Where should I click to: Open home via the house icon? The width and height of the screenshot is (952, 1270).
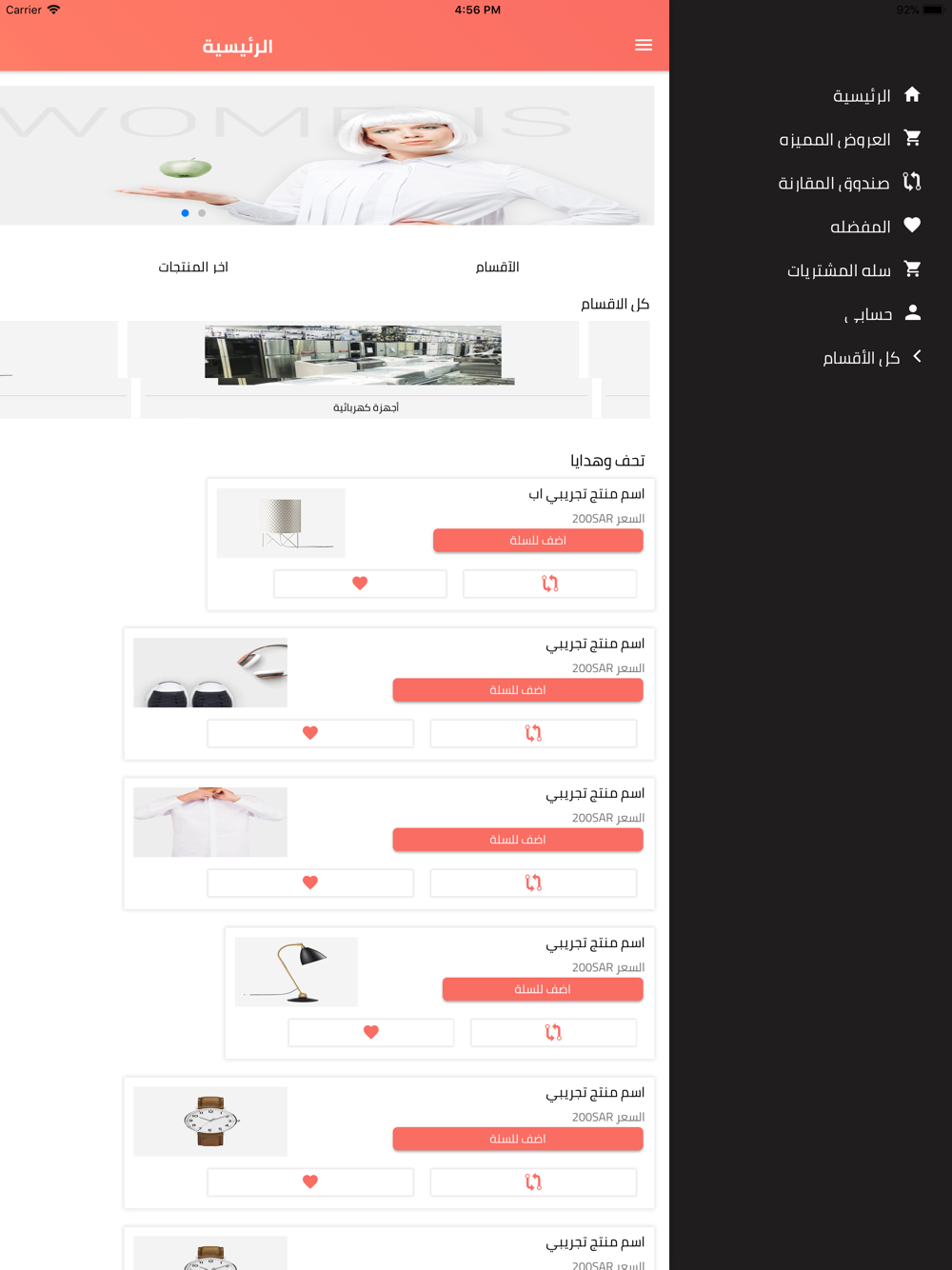tap(912, 94)
